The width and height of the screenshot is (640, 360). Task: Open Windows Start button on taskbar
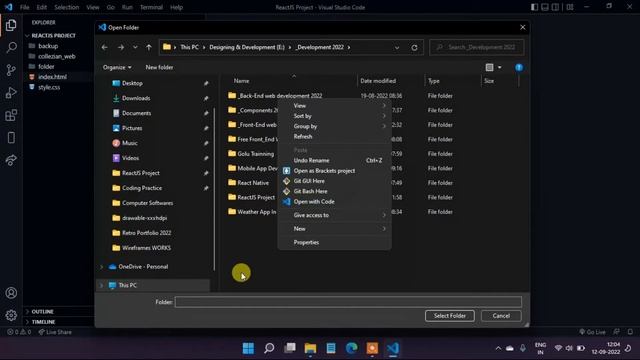248,348
